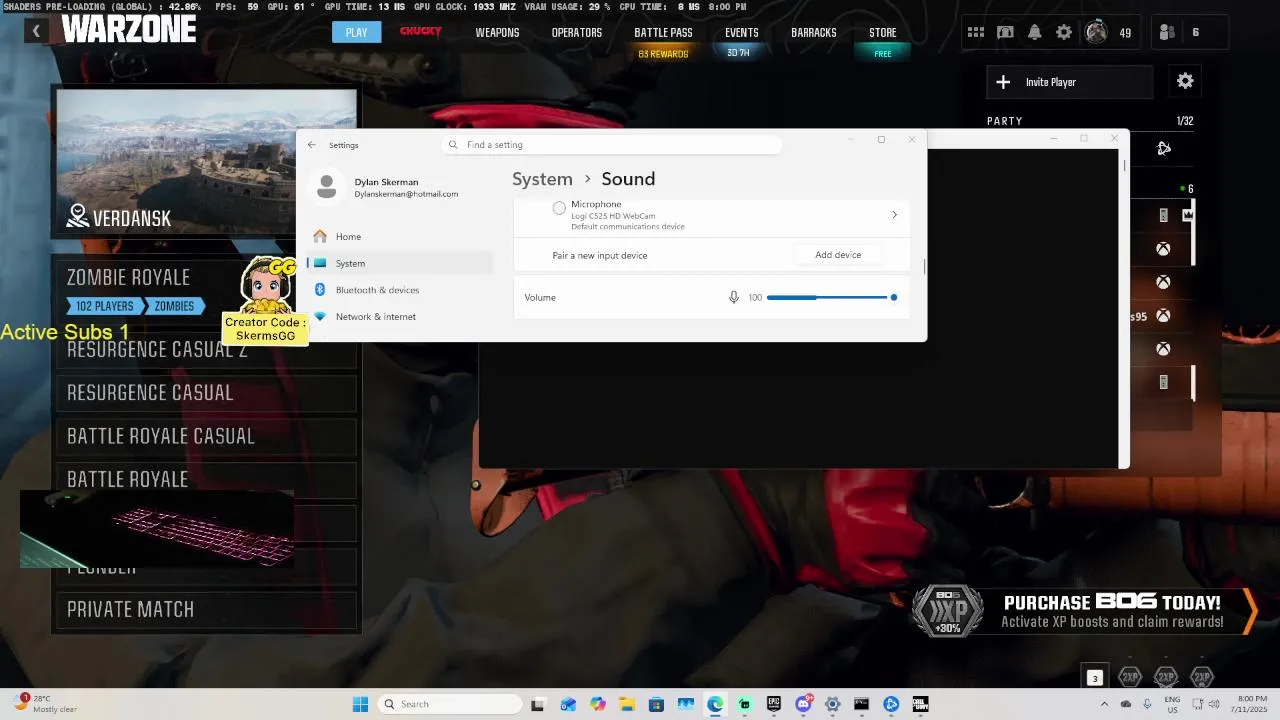Select the BATTLE ROYALE CASUAL mode
The image size is (1280, 720).
point(204,436)
